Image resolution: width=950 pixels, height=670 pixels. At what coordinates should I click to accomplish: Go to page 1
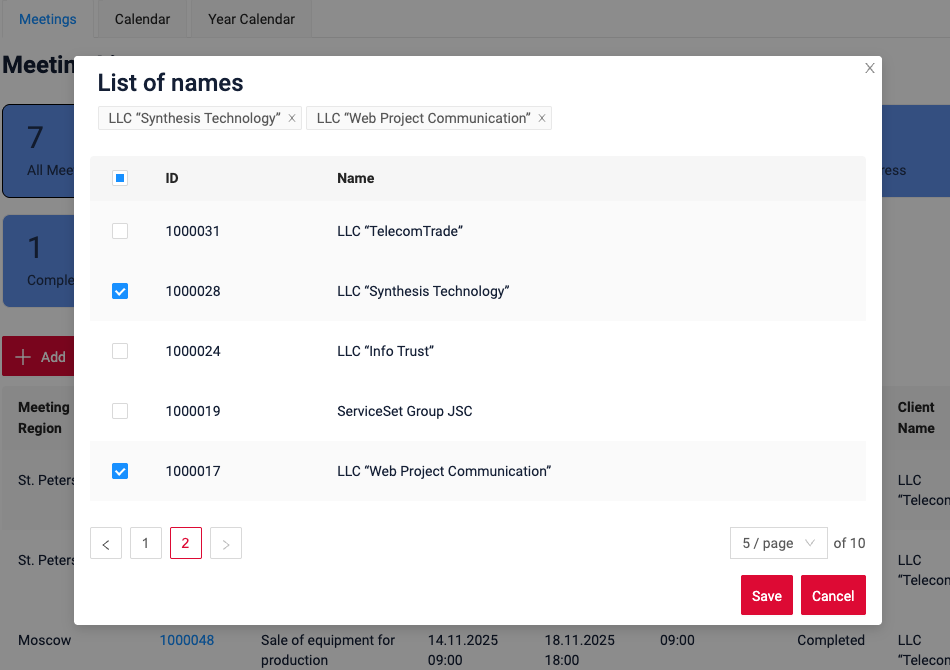146,543
